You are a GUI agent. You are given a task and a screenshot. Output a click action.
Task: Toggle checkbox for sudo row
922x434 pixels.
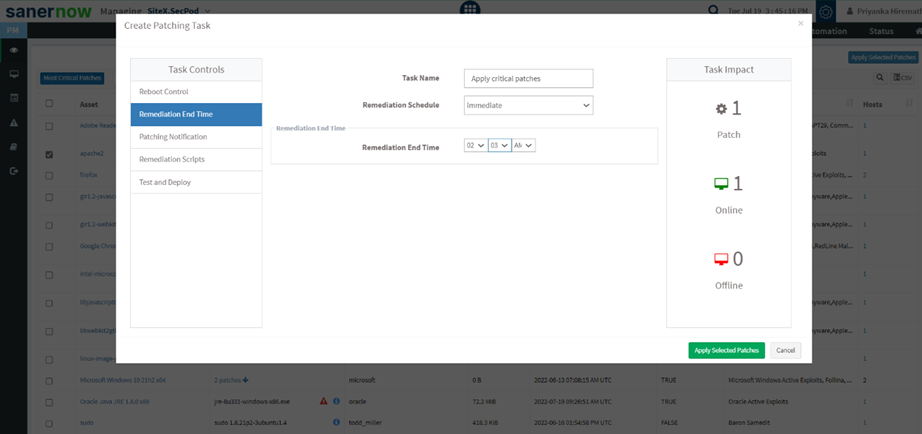[49, 423]
